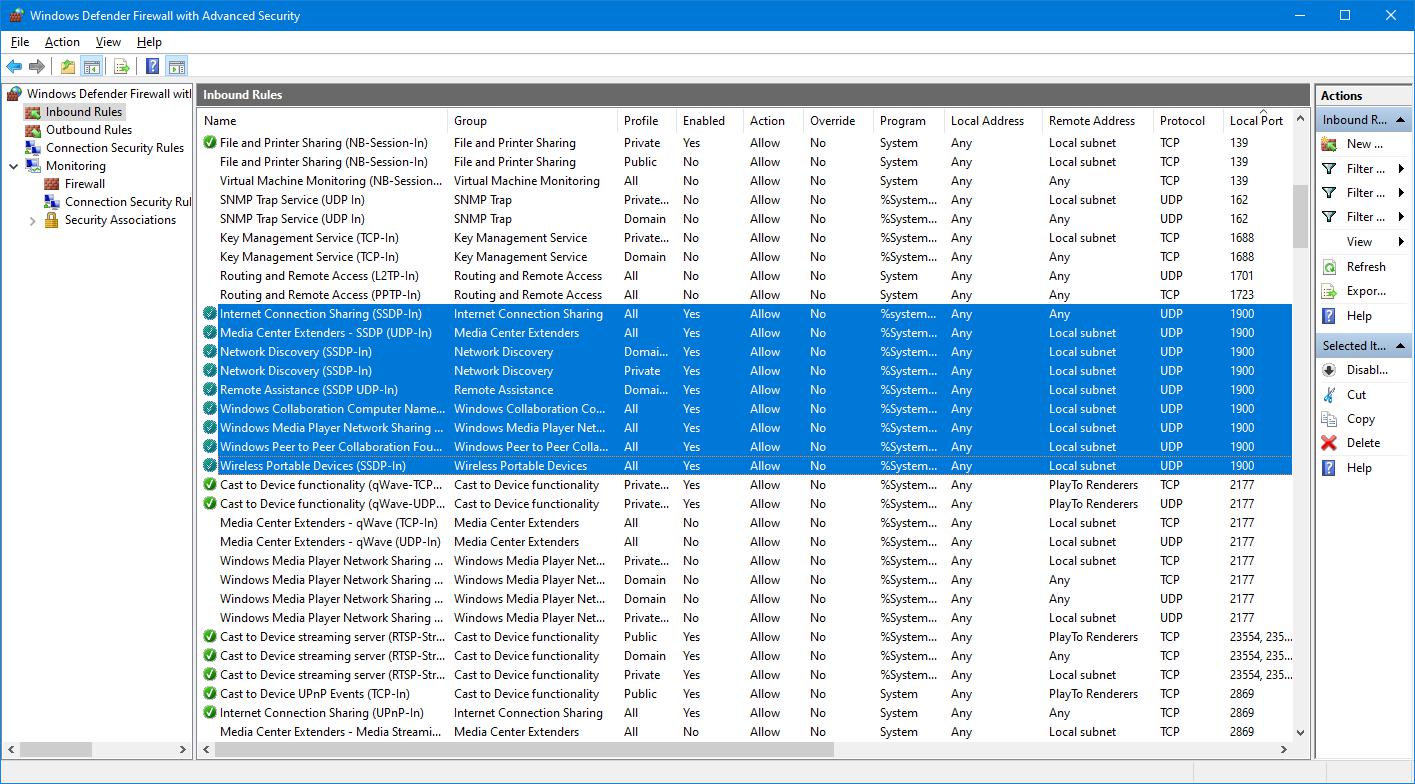1415x784 pixels.
Task: Click Help under the Selected Items section
Action: 1359,467
